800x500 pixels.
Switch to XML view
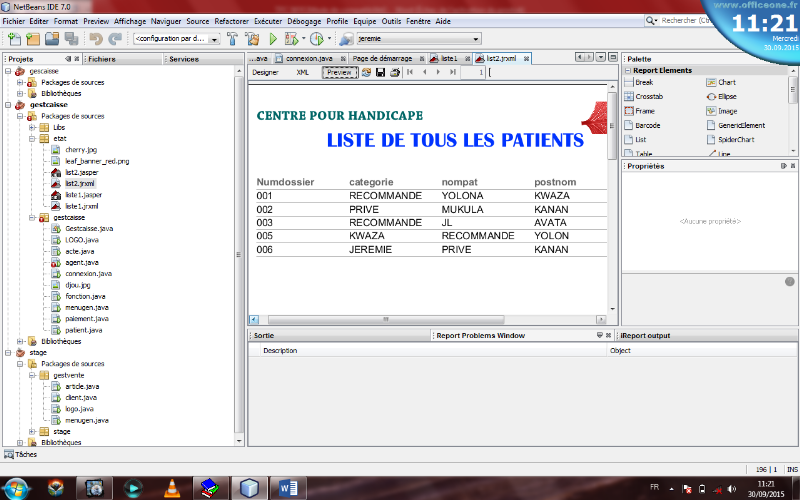302,72
